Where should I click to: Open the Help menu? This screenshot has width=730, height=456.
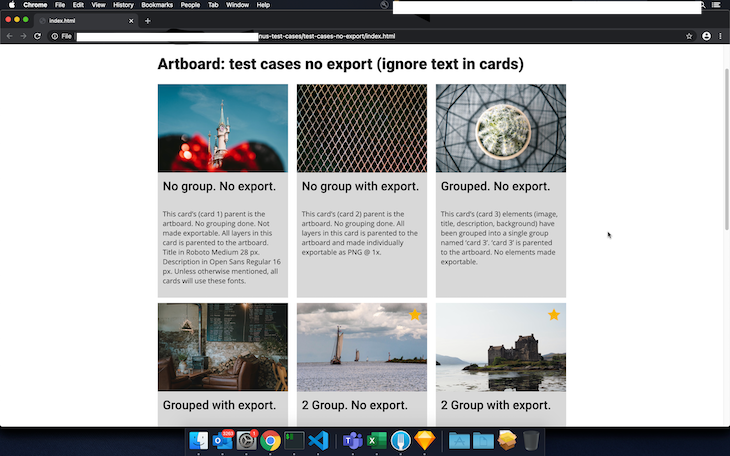click(x=263, y=5)
